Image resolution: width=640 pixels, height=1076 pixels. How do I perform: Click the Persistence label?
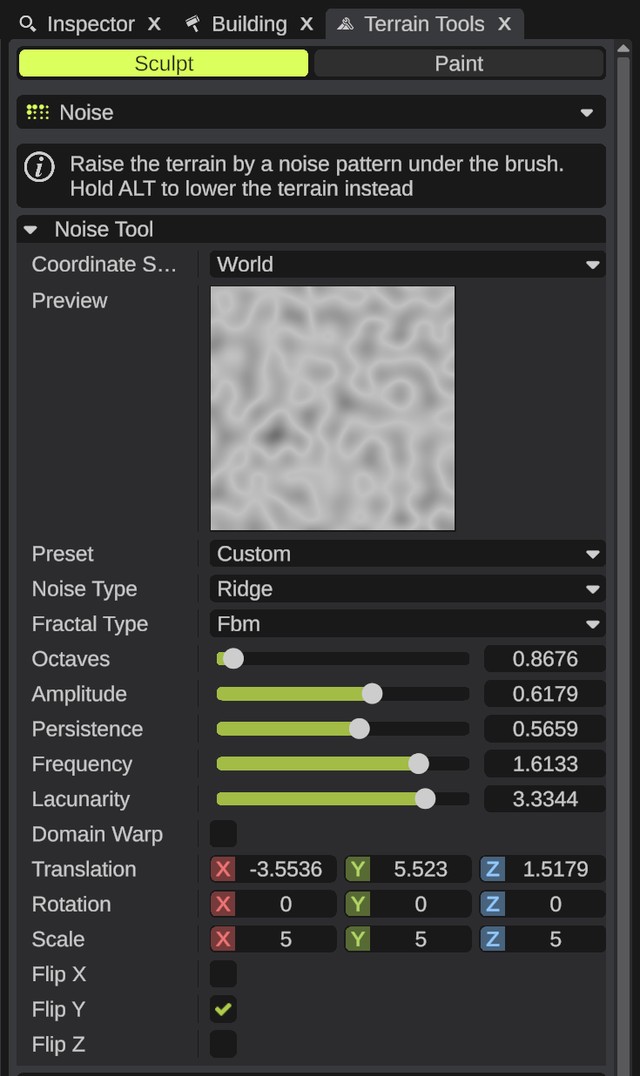coord(87,729)
